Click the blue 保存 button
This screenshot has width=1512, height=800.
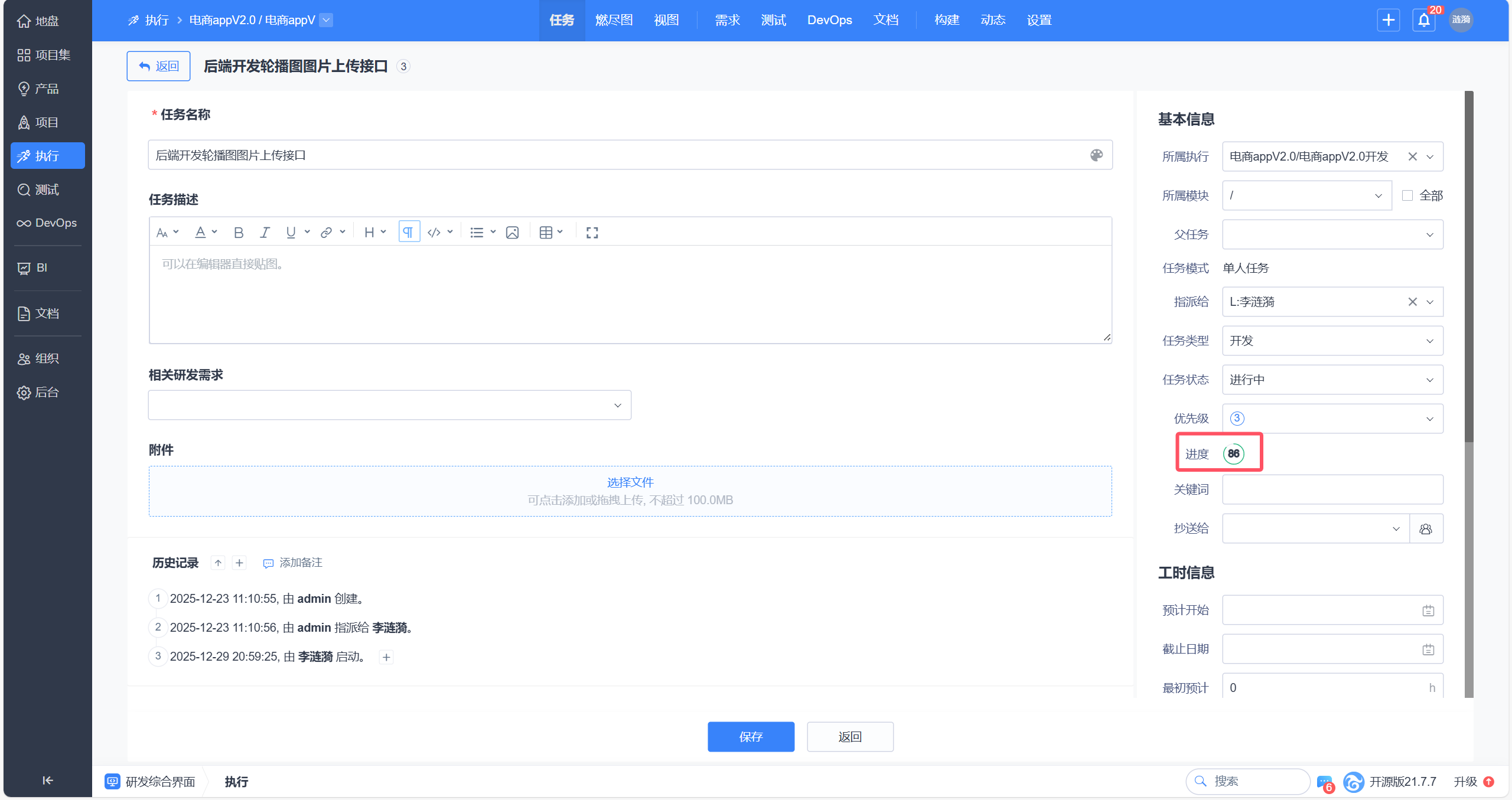point(751,736)
